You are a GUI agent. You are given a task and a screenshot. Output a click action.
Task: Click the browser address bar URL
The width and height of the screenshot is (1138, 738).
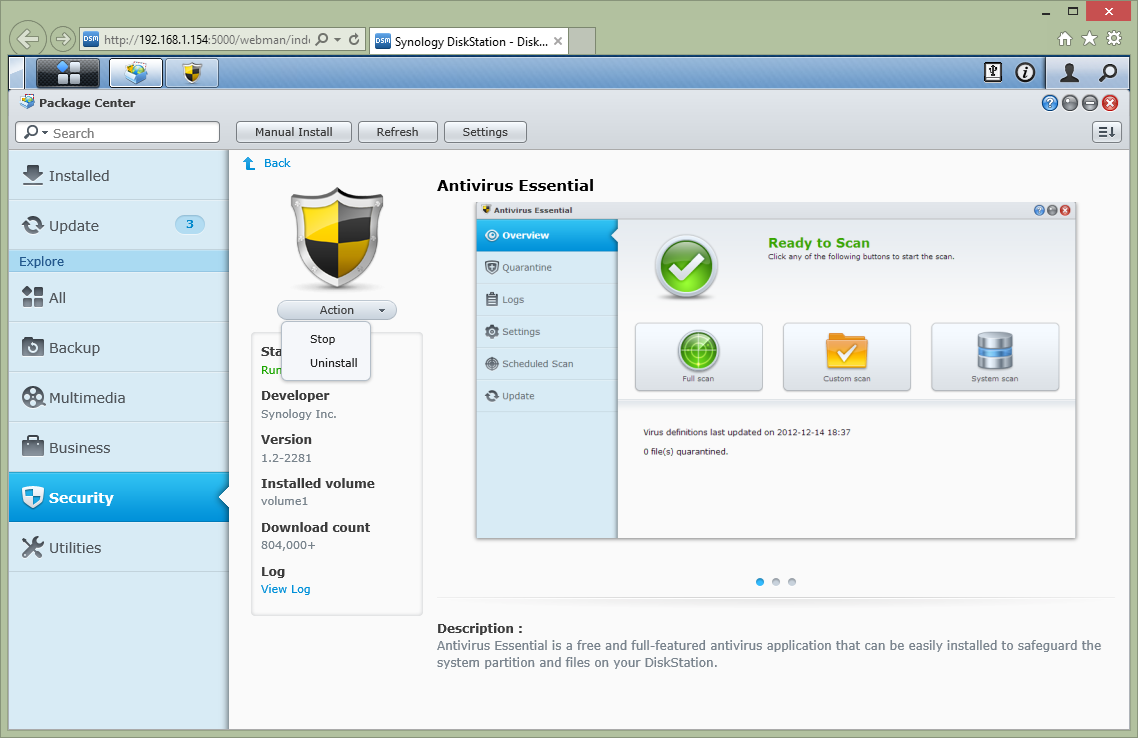[x=207, y=39]
